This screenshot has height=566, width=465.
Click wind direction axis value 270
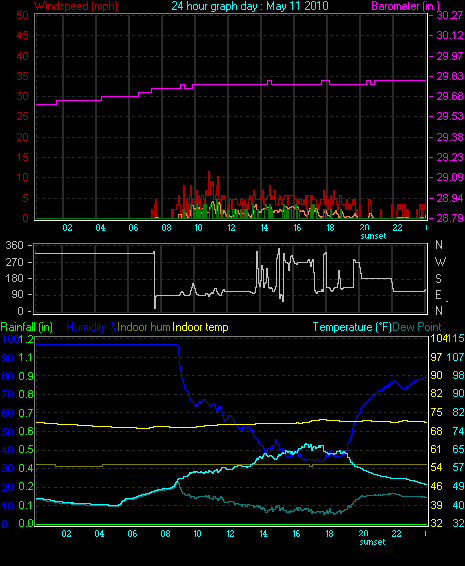[x=14, y=262]
